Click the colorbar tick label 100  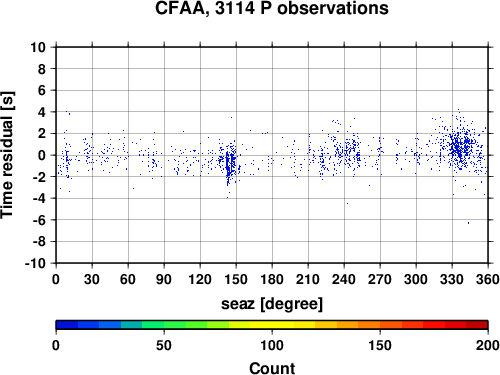272,345
